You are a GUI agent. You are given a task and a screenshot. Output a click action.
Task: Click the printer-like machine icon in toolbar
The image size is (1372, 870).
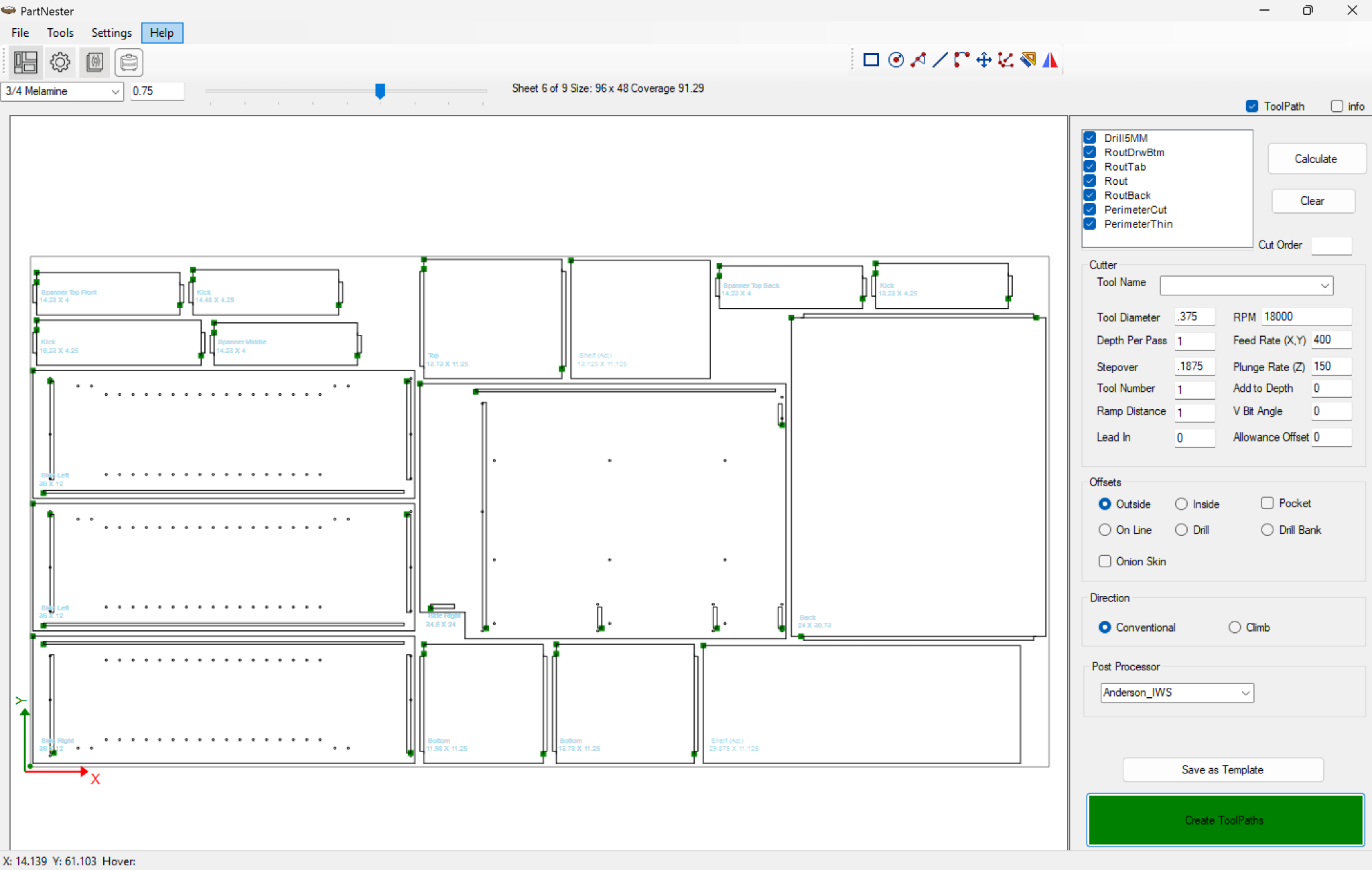(x=129, y=62)
